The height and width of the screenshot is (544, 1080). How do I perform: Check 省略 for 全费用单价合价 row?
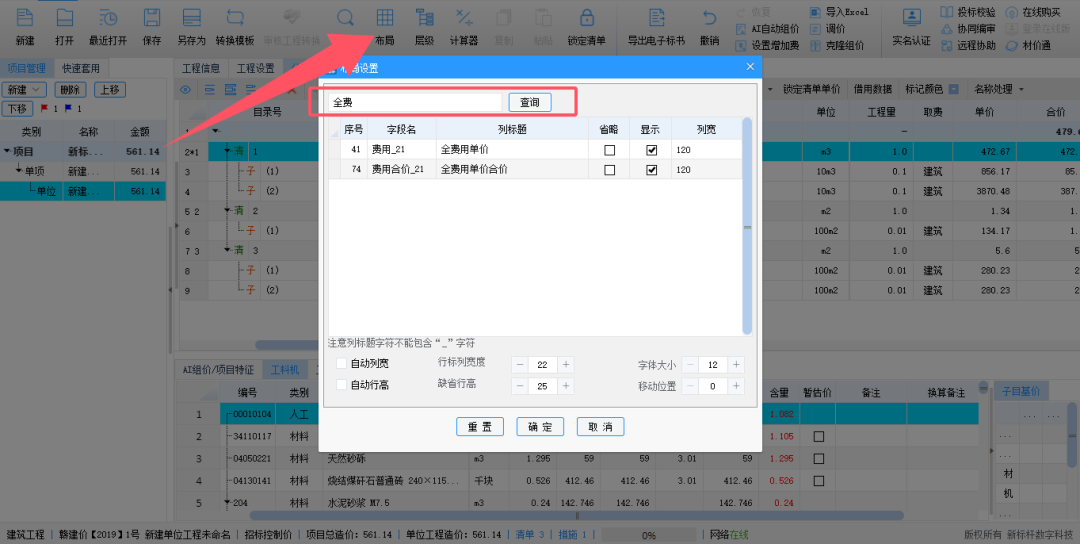click(x=609, y=170)
